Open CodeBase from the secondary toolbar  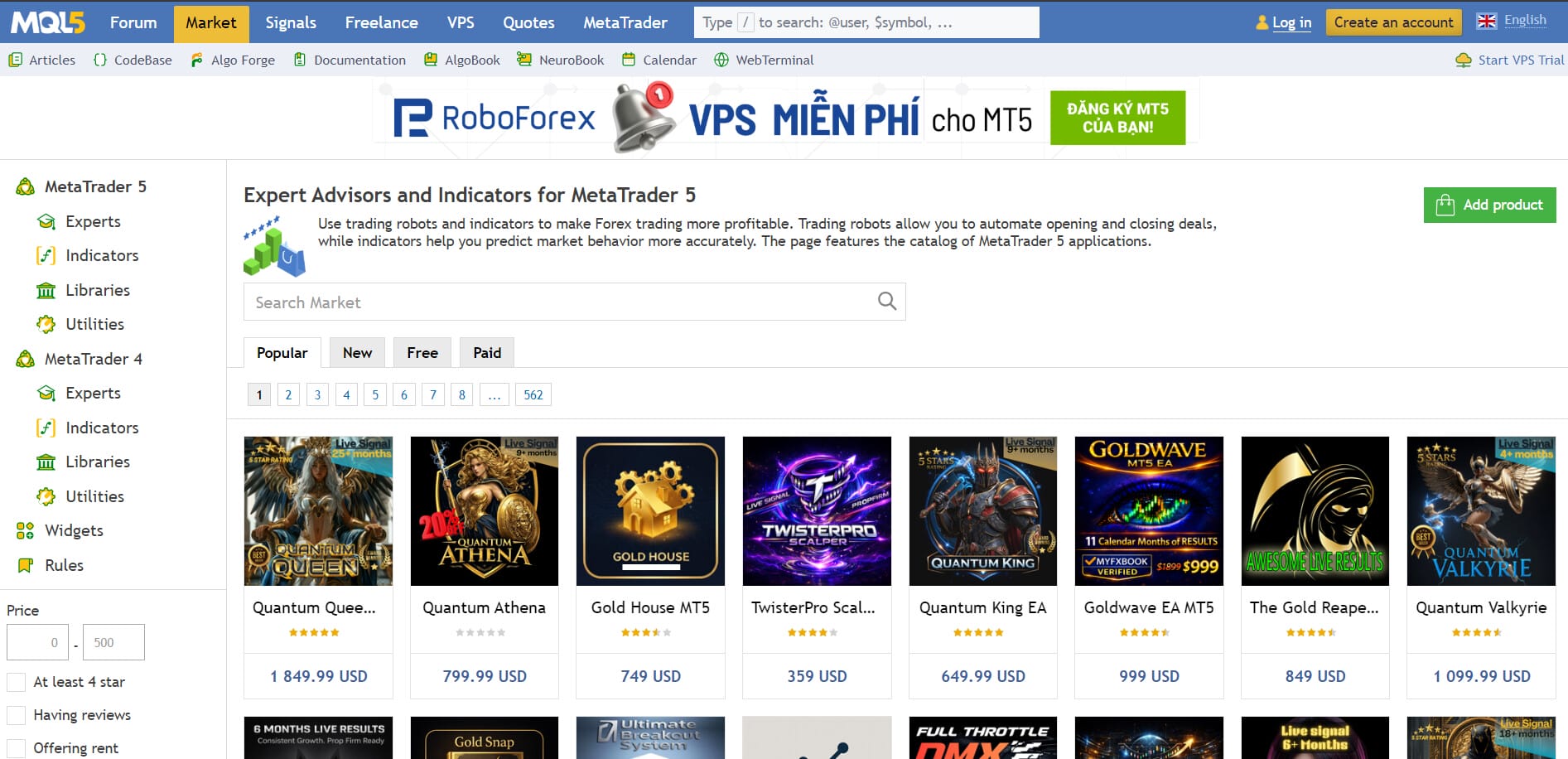click(133, 60)
